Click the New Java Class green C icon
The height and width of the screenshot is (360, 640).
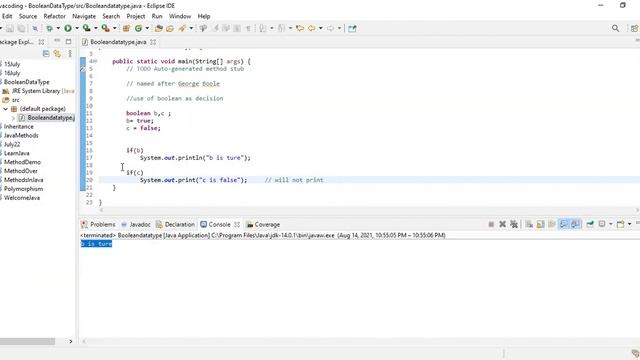[x=138, y=28]
